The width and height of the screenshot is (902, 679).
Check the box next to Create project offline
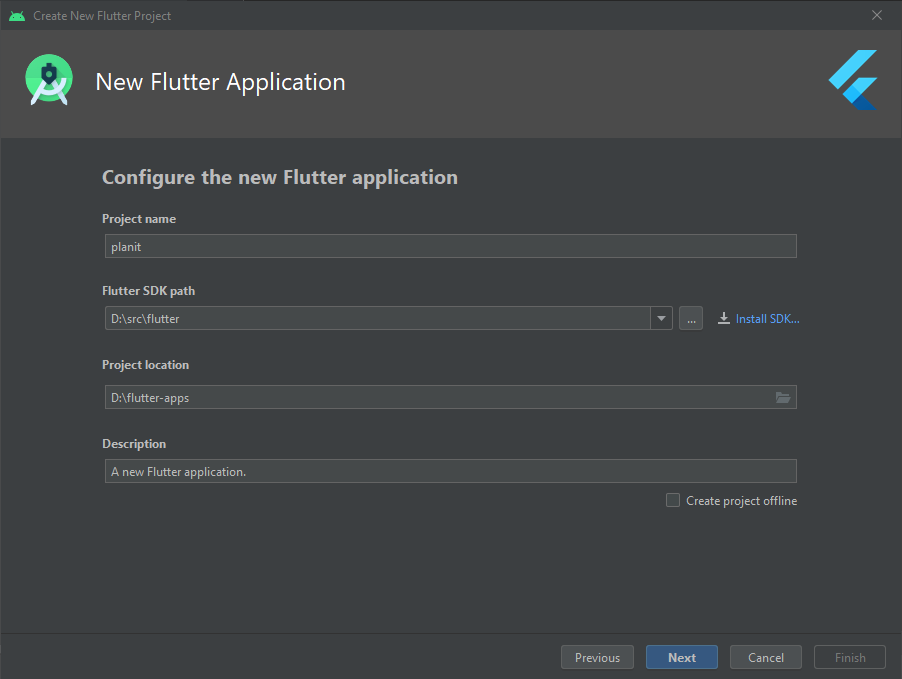(x=673, y=500)
